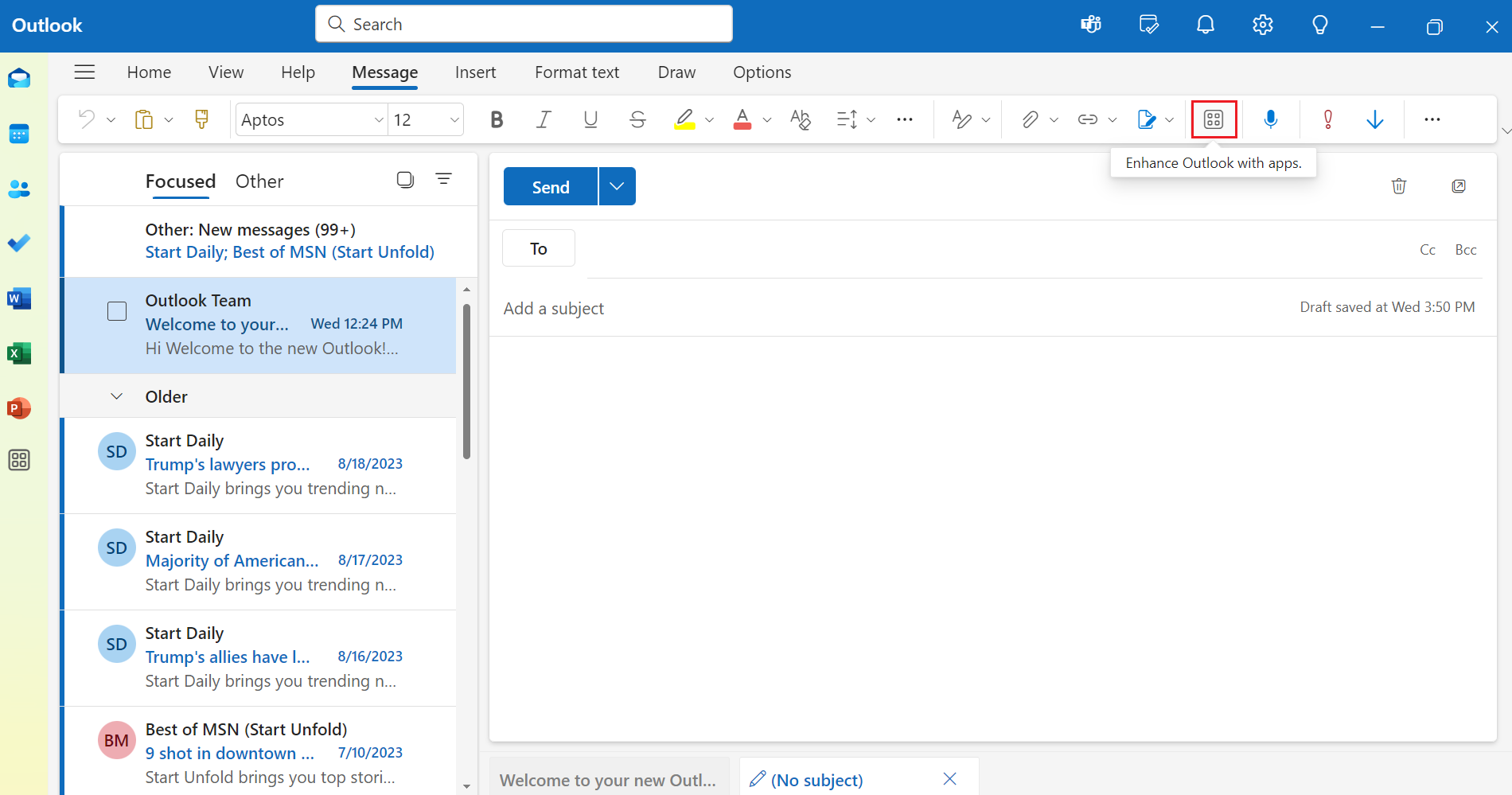The image size is (1512, 795).
Task: Click the message list scrollbar thumb
Action: (x=467, y=380)
